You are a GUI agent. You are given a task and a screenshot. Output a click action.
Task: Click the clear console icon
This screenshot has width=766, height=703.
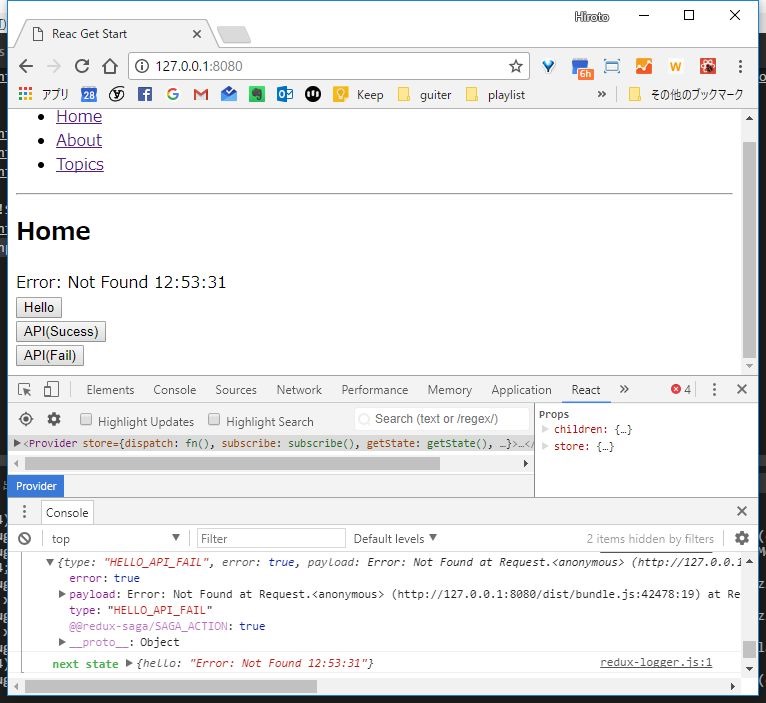[x=24, y=538]
